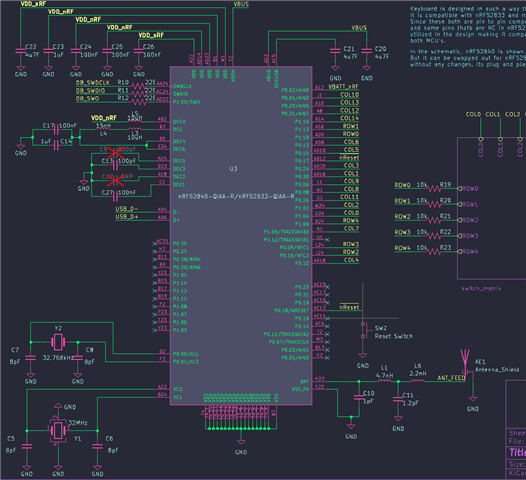Select the L3 10uH inductor symbol
Image resolution: width=526 pixels, height=480 pixels.
coord(135,128)
